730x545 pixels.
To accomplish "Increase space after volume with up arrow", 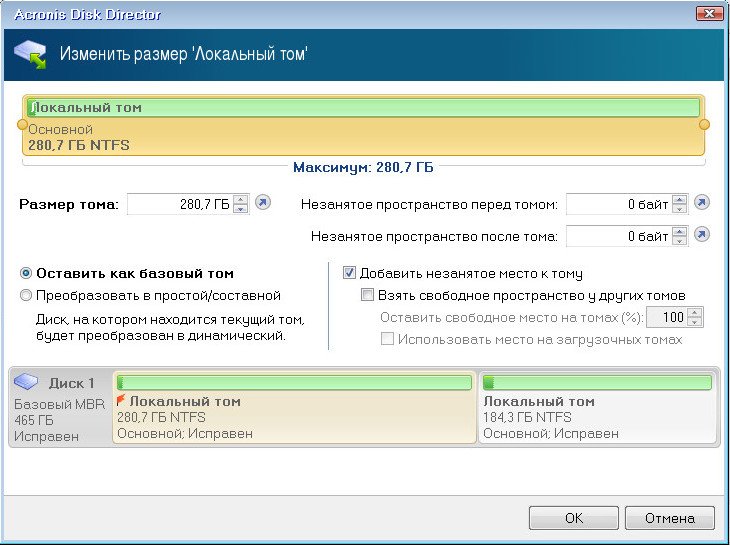I will (x=680, y=232).
